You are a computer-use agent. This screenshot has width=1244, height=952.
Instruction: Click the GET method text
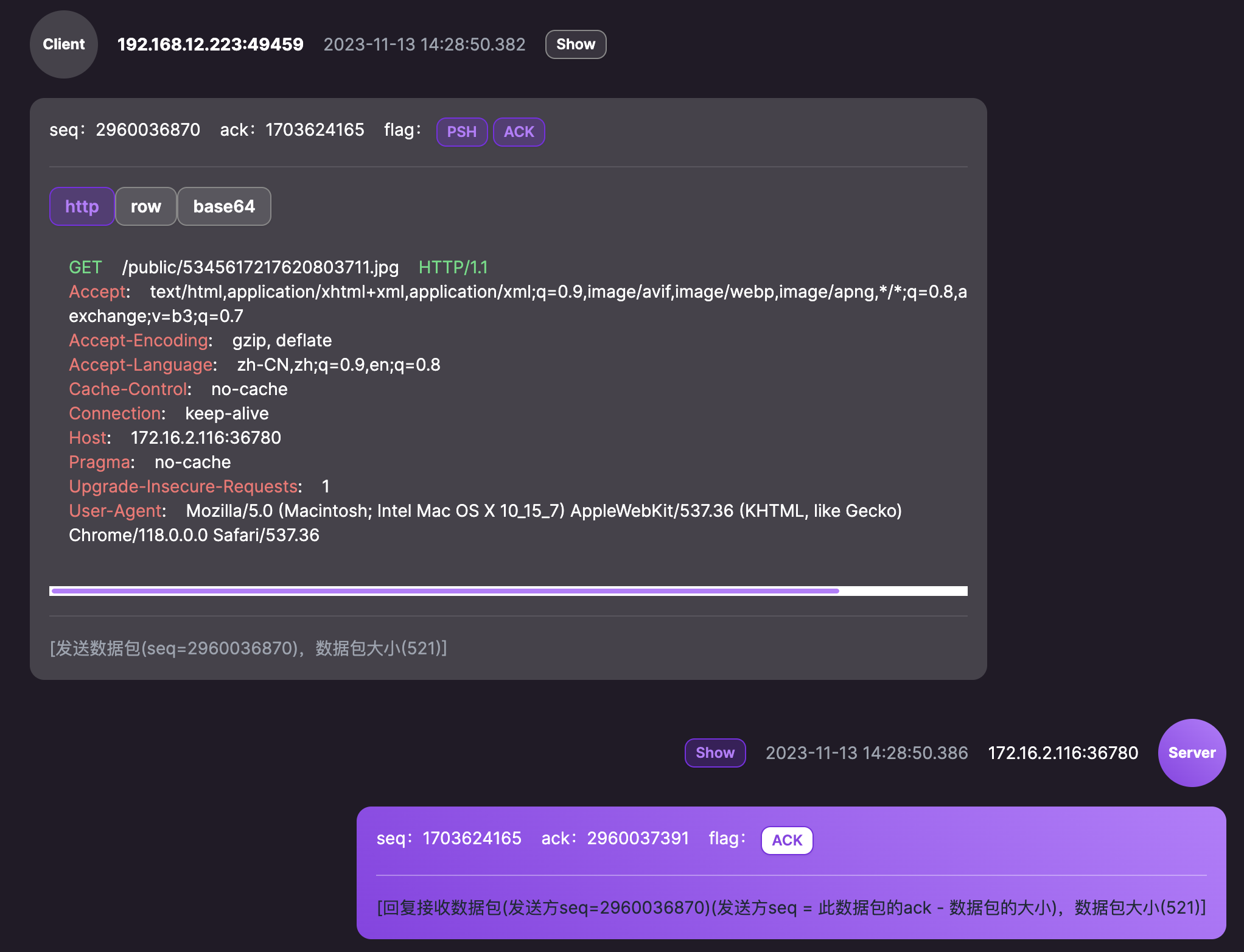(x=85, y=267)
